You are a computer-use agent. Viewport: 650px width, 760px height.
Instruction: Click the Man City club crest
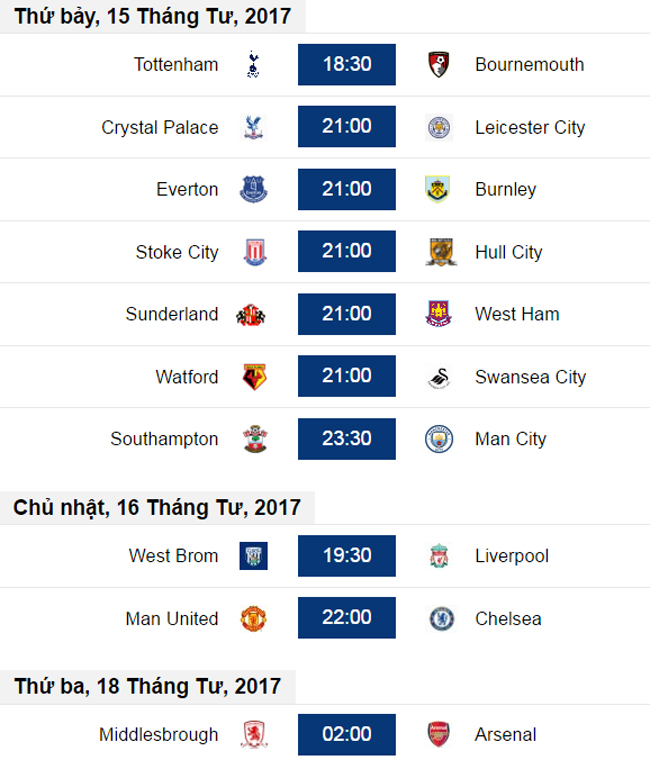(439, 439)
